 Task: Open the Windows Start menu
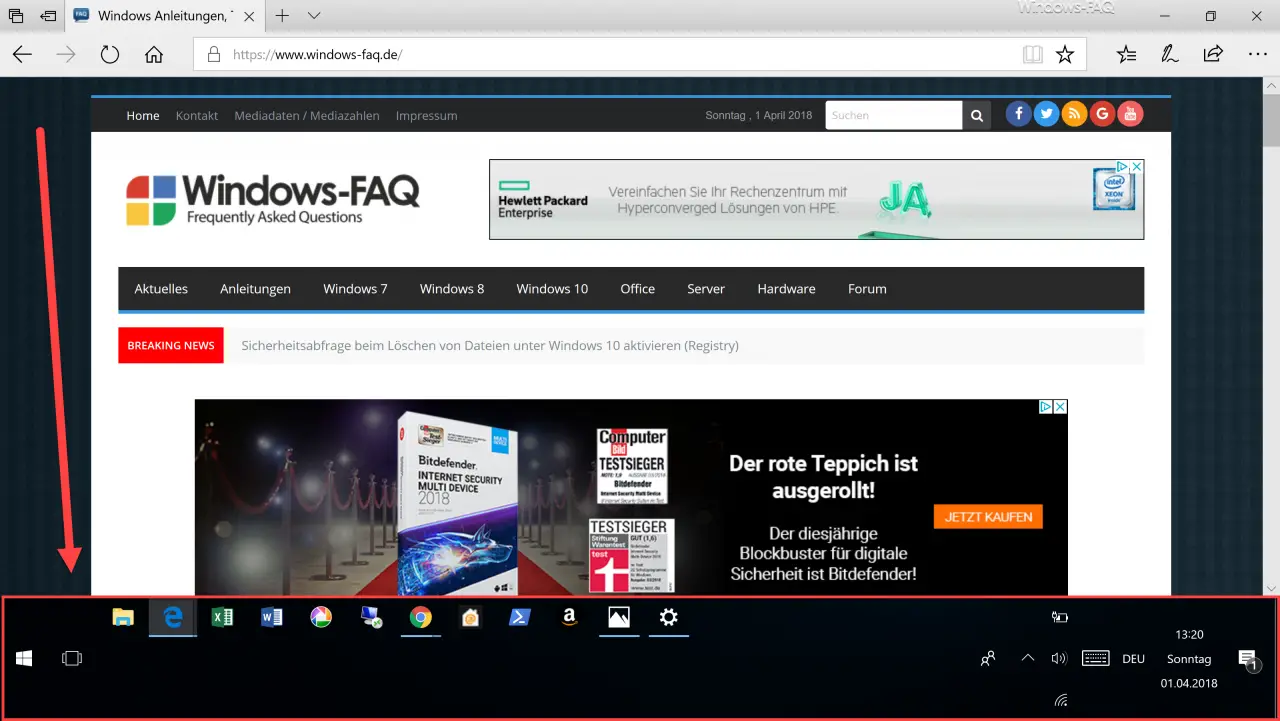click(x=24, y=658)
